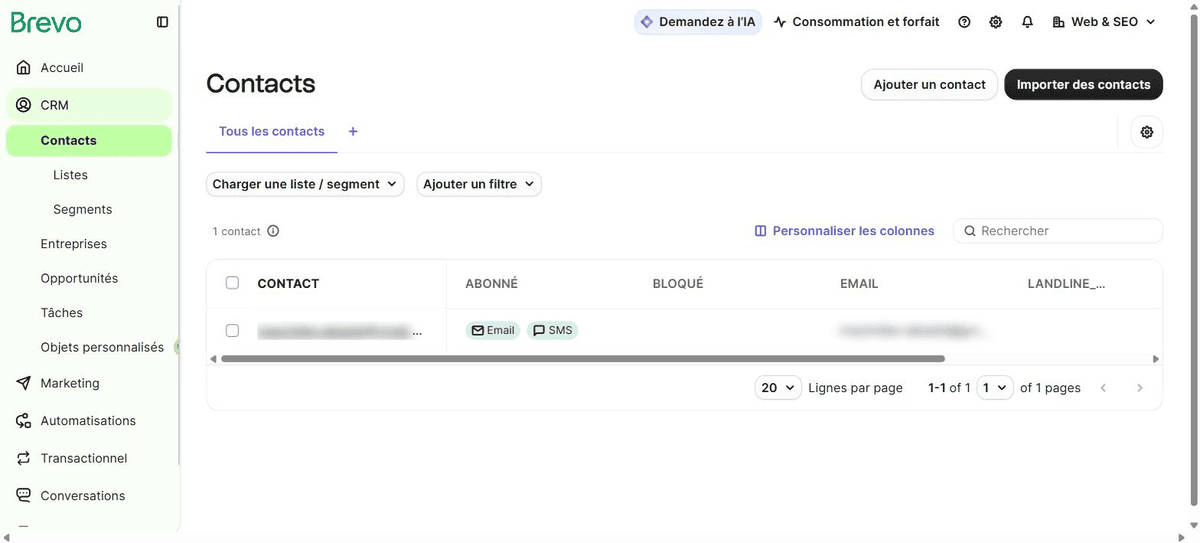
Task: Go to the next page arrow
Action: pos(1139,388)
